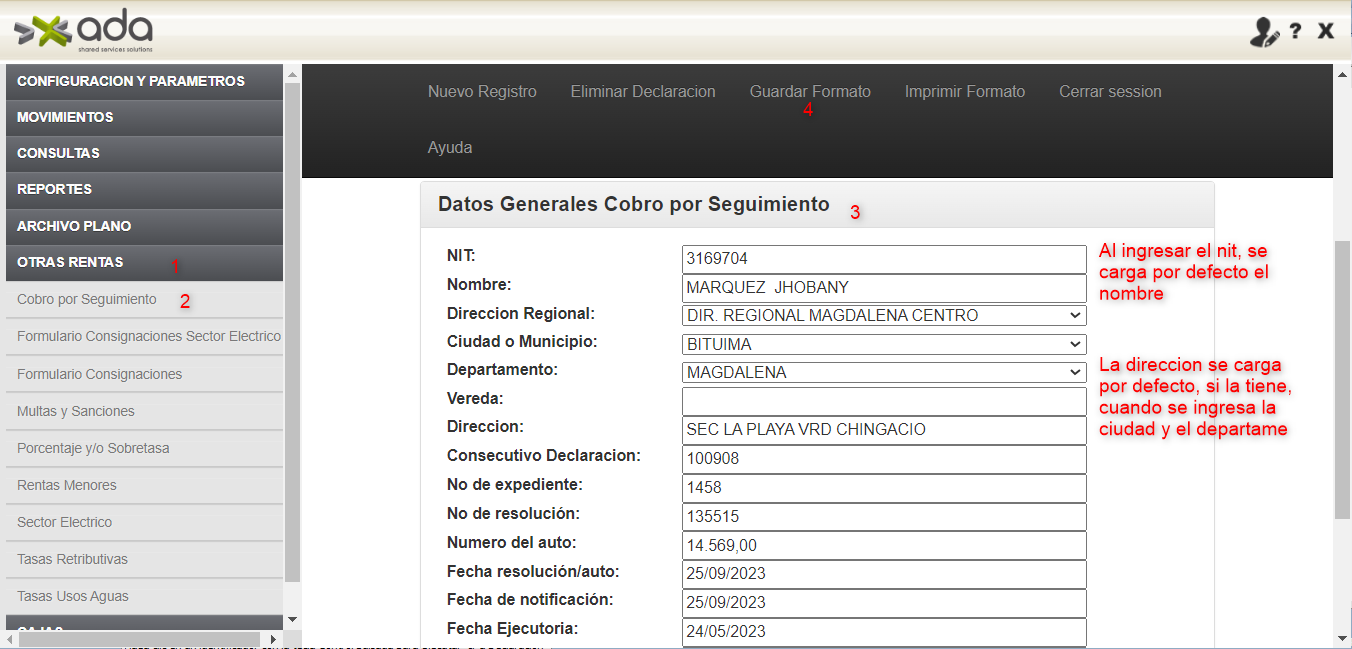Open Direccion Regional dropdown
Screen dimensions: 1352x649
883,315
